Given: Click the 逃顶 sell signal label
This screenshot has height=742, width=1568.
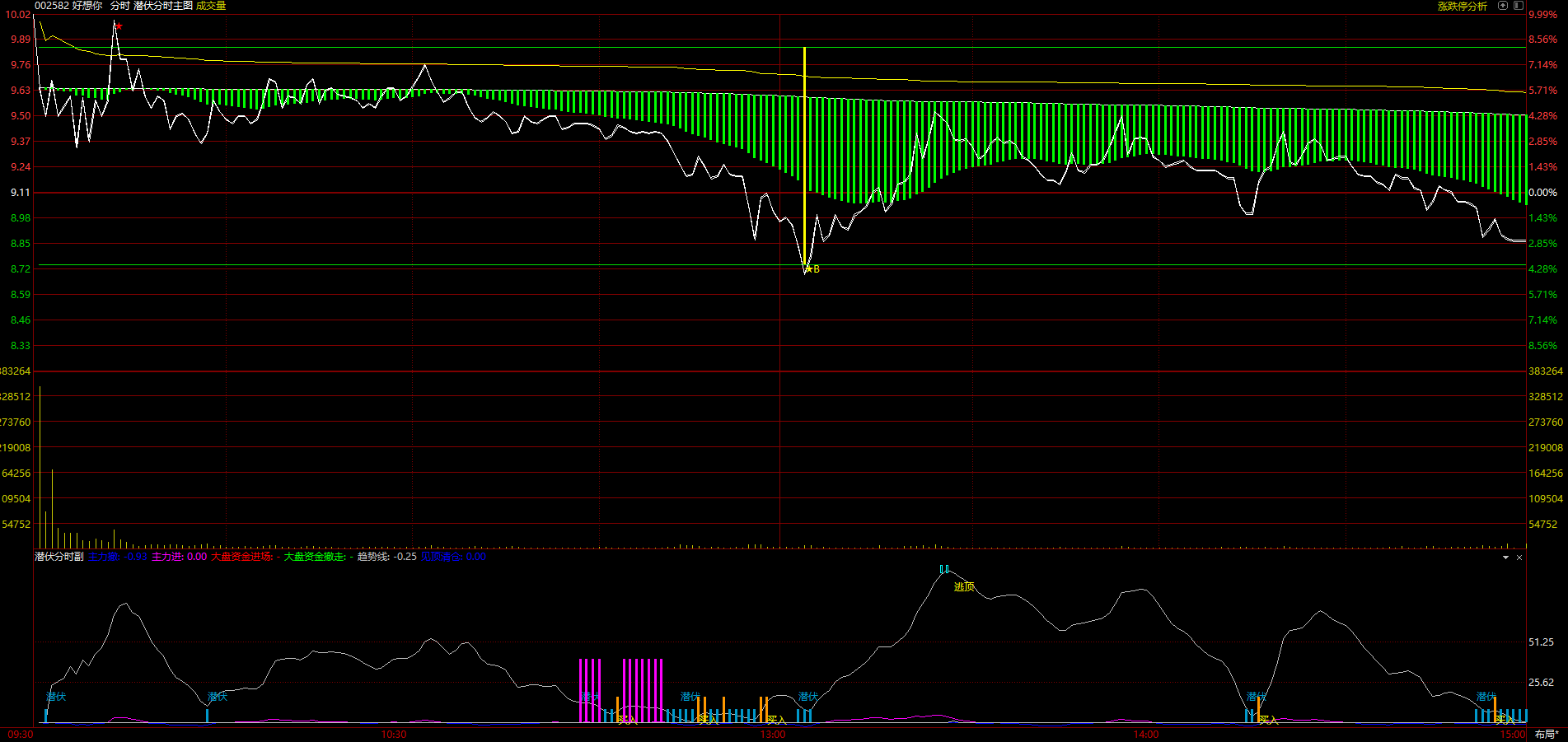Looking at the screenshot, I should (x=964, y=586).
